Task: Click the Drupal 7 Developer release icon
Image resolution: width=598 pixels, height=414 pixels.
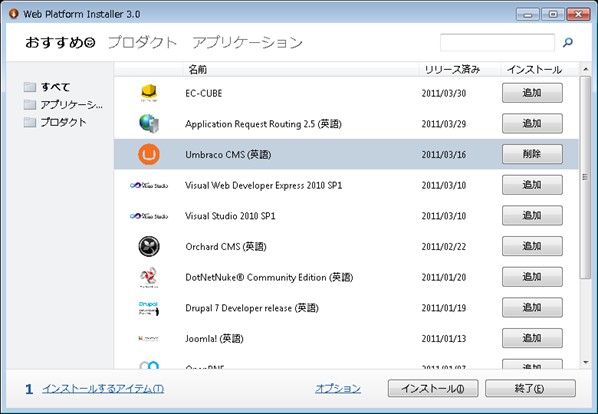Action: 149,308
